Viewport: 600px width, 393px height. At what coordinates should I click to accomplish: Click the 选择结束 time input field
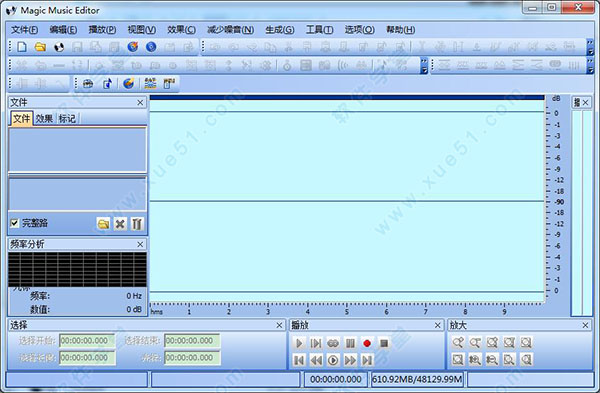click(x=192, y=341)
